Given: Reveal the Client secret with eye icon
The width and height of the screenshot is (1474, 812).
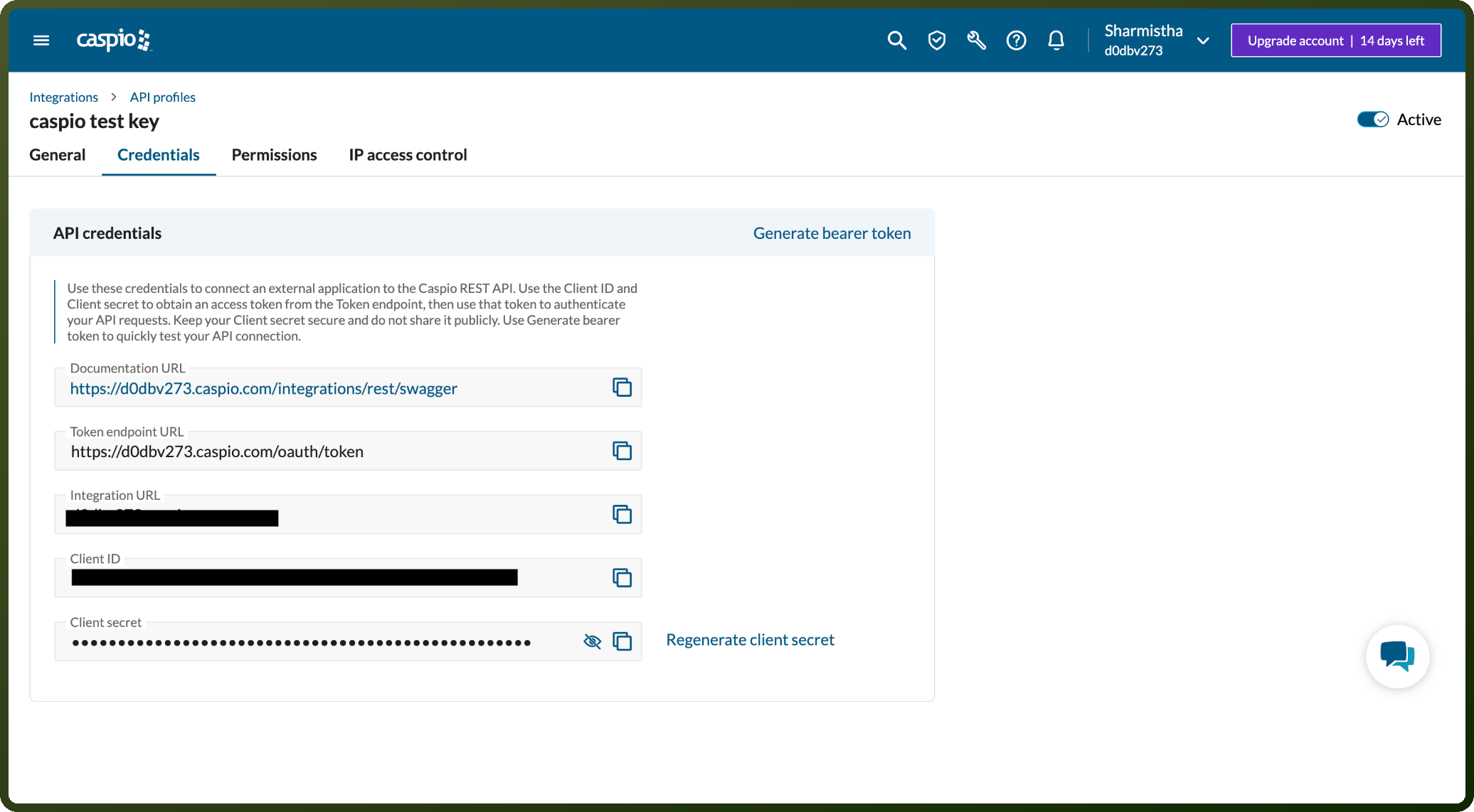Looking at the screenshot, I should coord(592,641).
